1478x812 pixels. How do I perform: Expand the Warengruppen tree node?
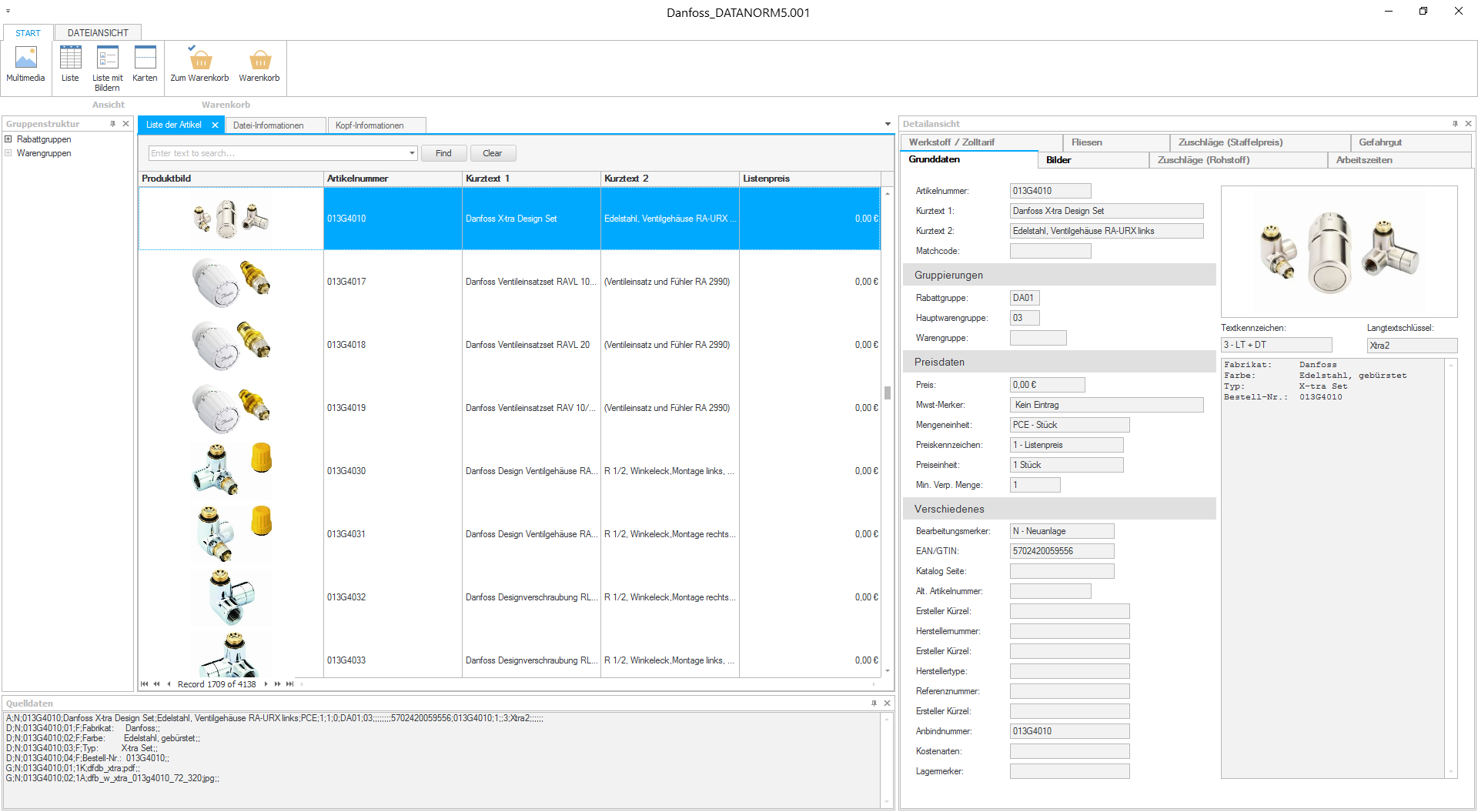[x=8, y=153]
